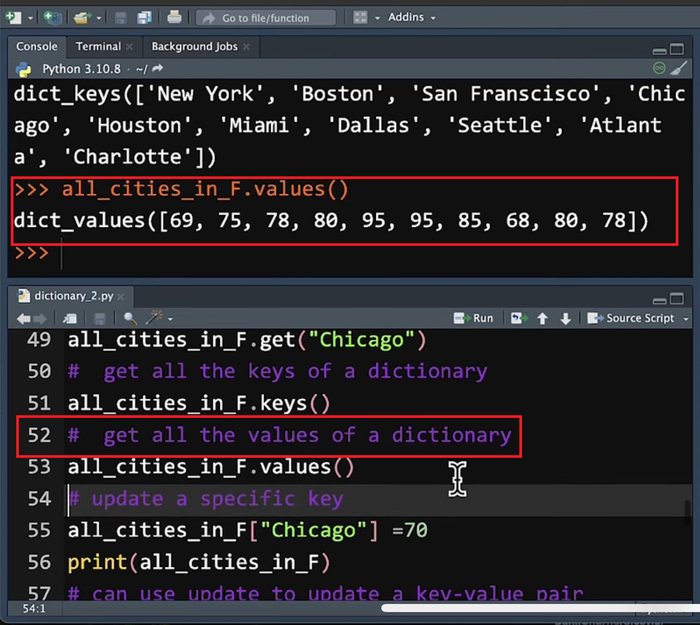Open the Source Script dropdown arrow

pyautogui.click(x=685, y=318)
